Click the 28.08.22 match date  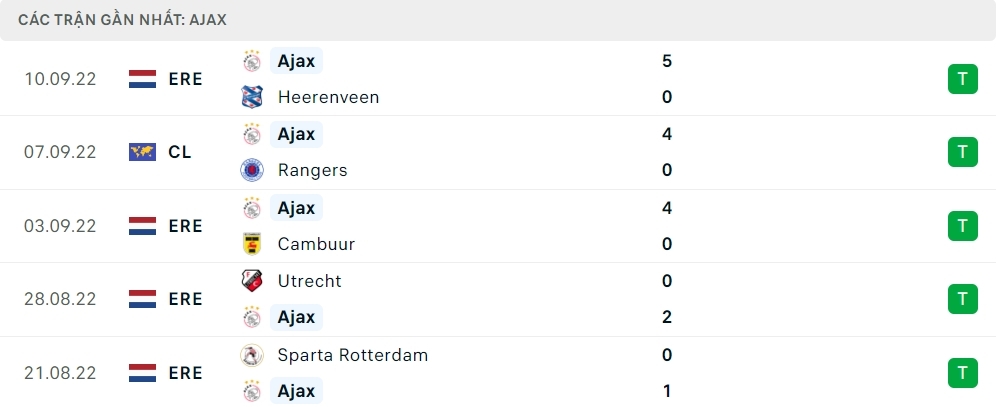click(60, 299)
